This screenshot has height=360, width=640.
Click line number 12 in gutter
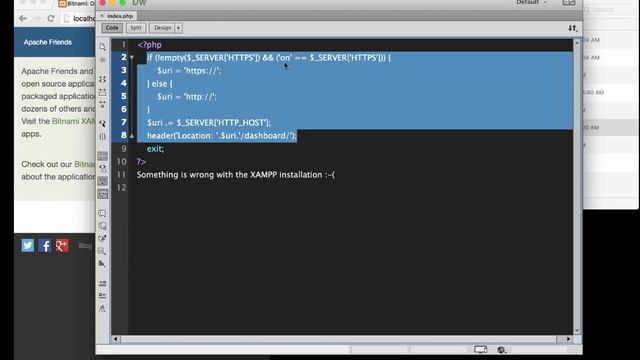[x=122, y=187]
